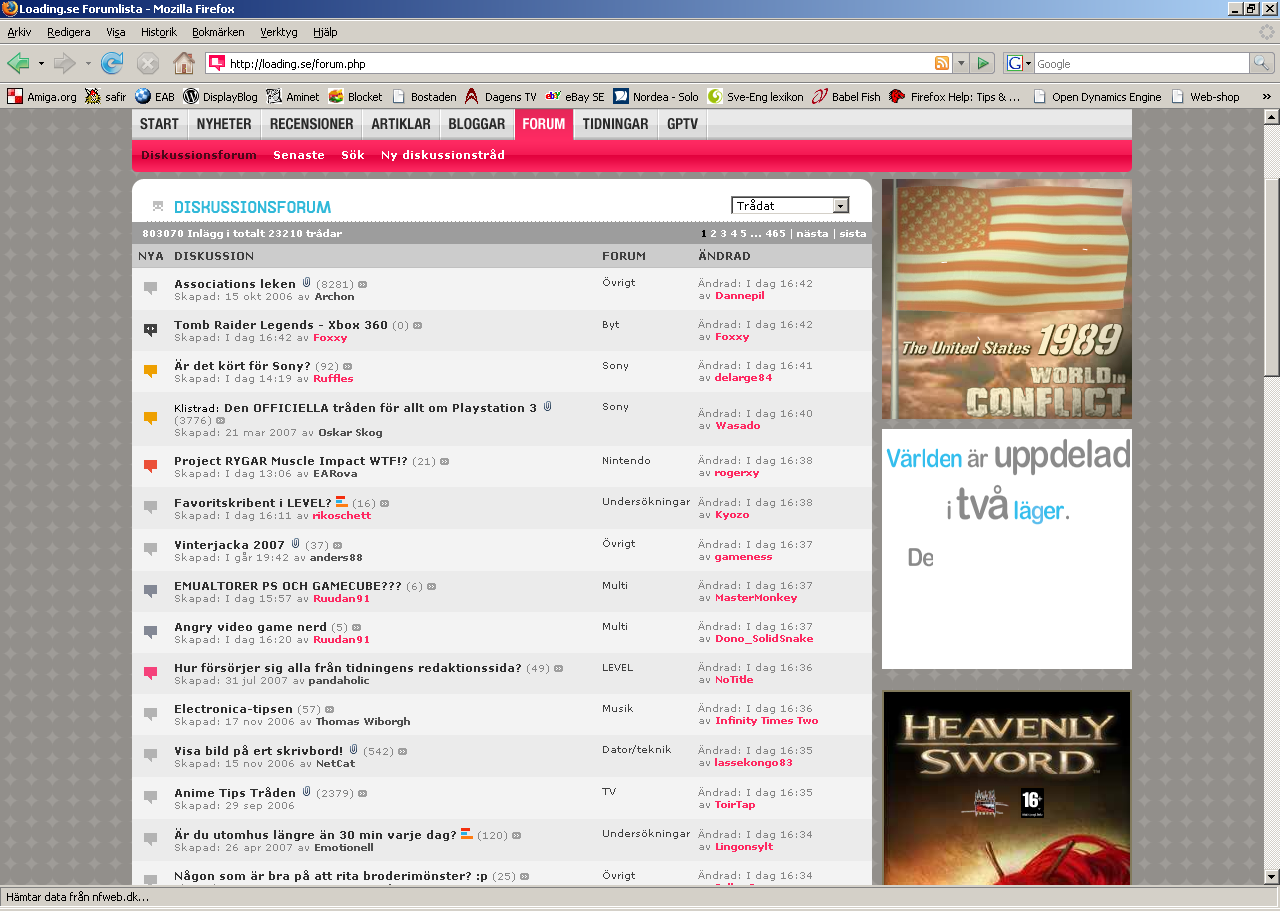Open the Electronica-tipsen thread

point(233,709)
